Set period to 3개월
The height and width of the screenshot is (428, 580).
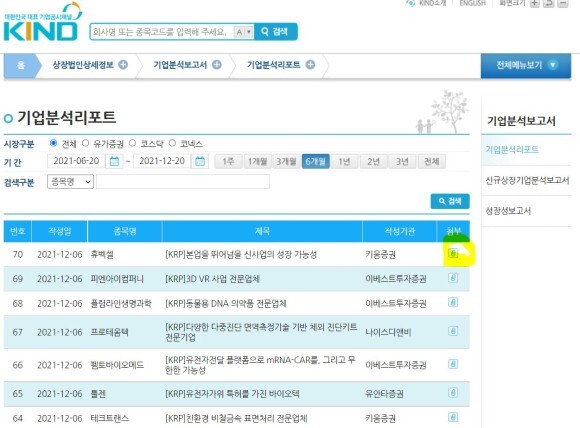pos(286,161)
